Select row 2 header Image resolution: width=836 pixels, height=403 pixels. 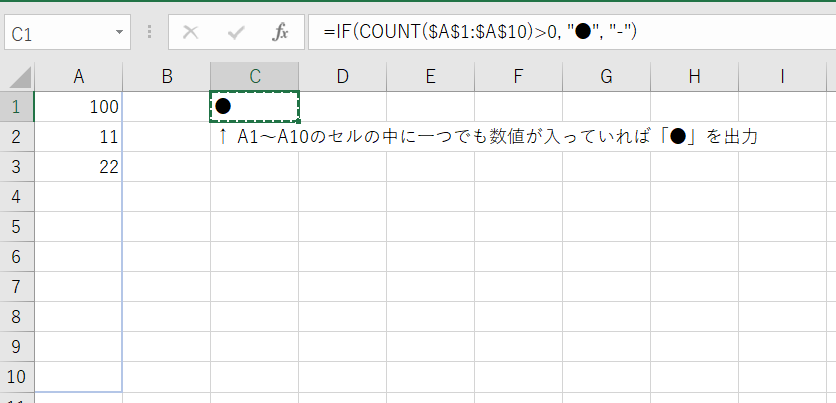click(17, 137)
